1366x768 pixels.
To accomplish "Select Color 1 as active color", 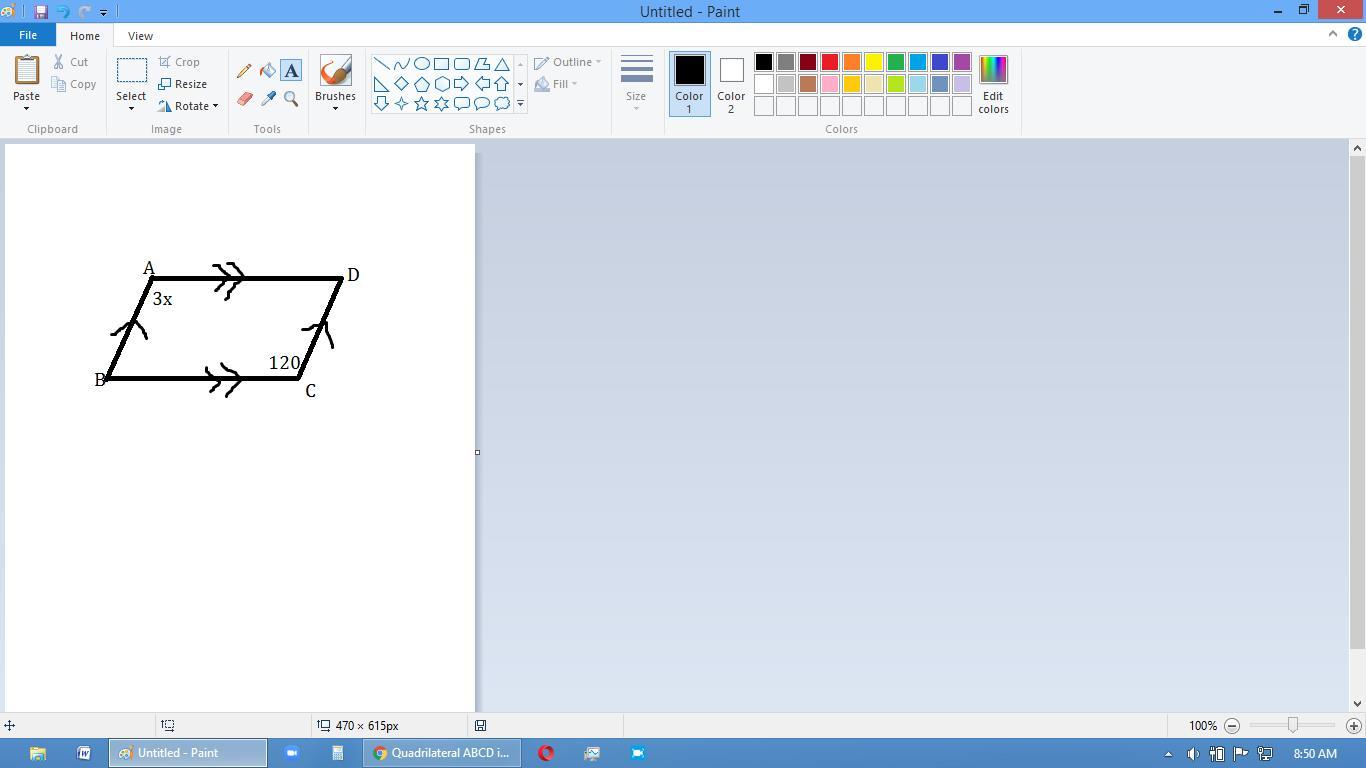I will (x=689, y=83).
